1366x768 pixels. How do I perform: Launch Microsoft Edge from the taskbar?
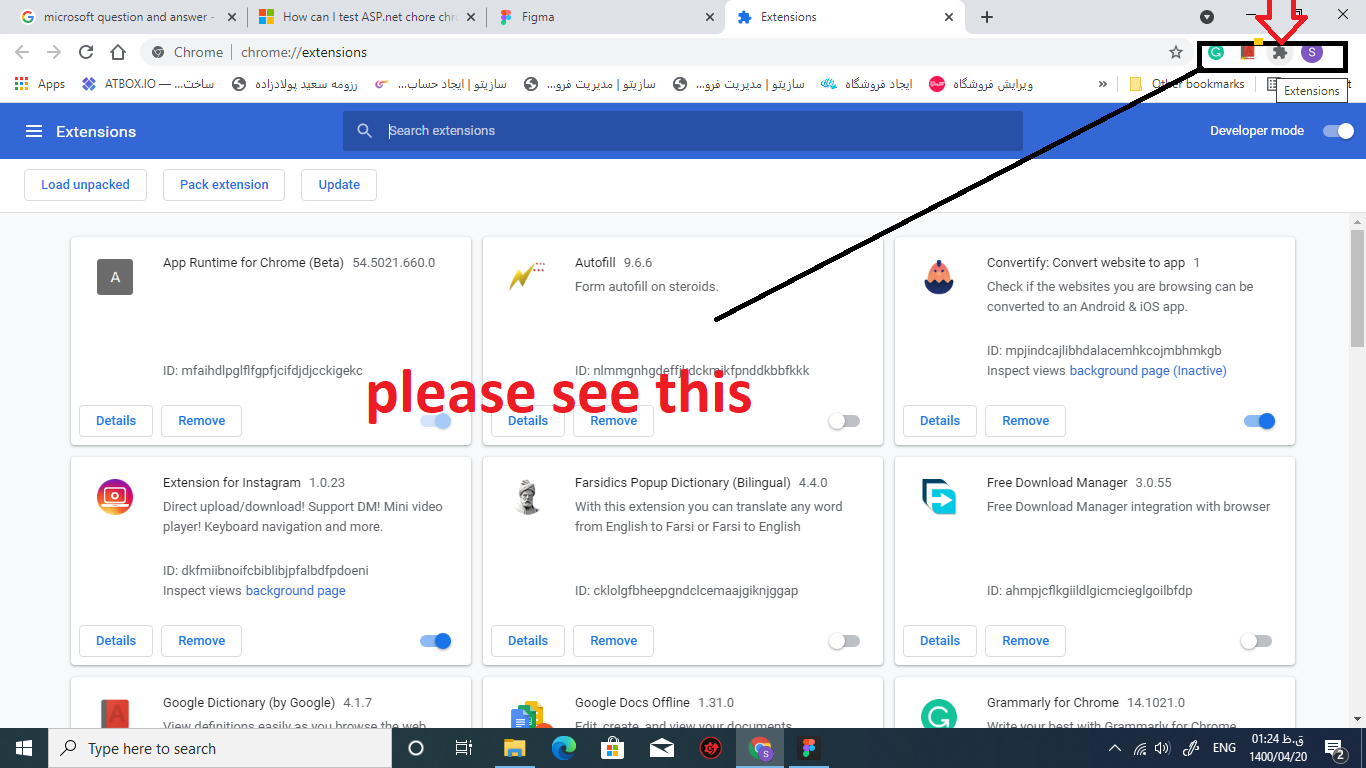click(x=564, y=748)
